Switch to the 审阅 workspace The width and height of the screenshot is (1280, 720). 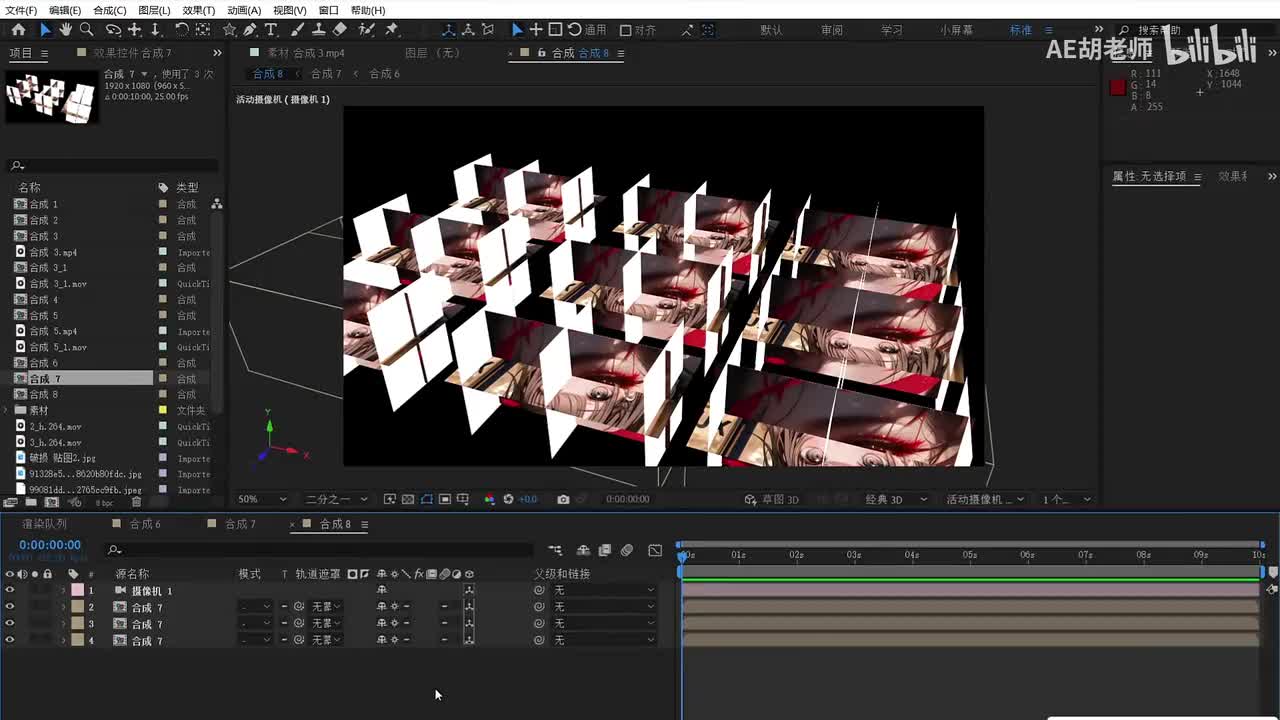(x=832, y=30)
